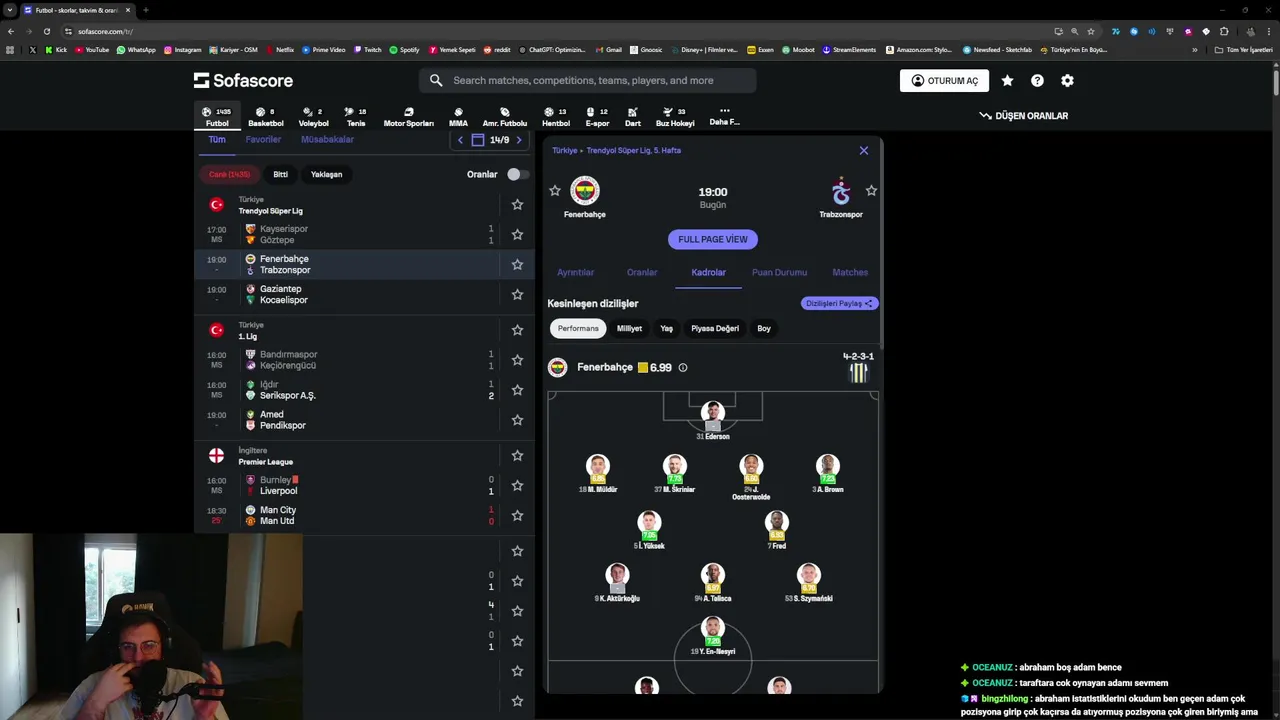Open the MMA sport category
Screen dimensions: 1280x720
458,117
